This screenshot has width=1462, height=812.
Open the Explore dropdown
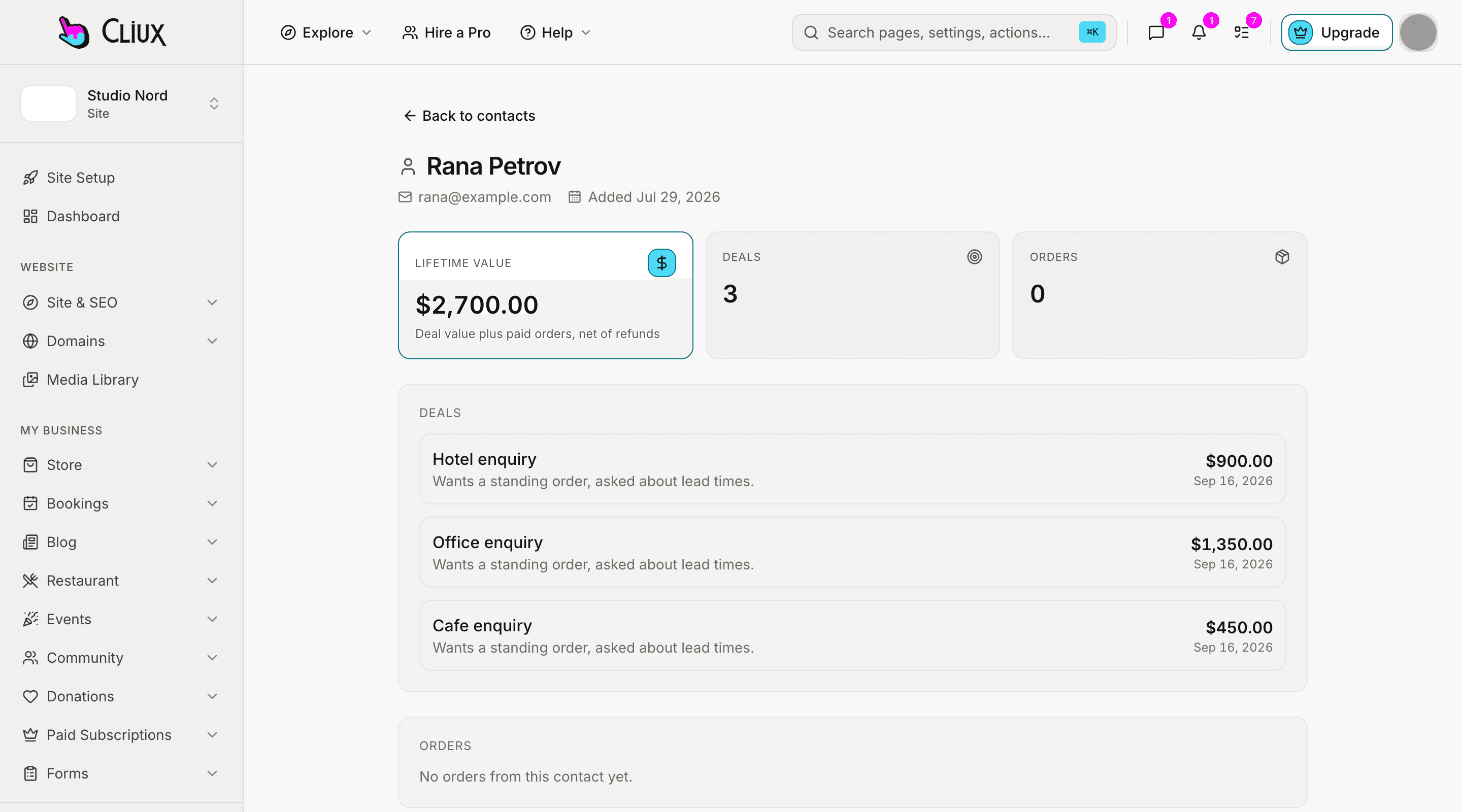(326, 32)
